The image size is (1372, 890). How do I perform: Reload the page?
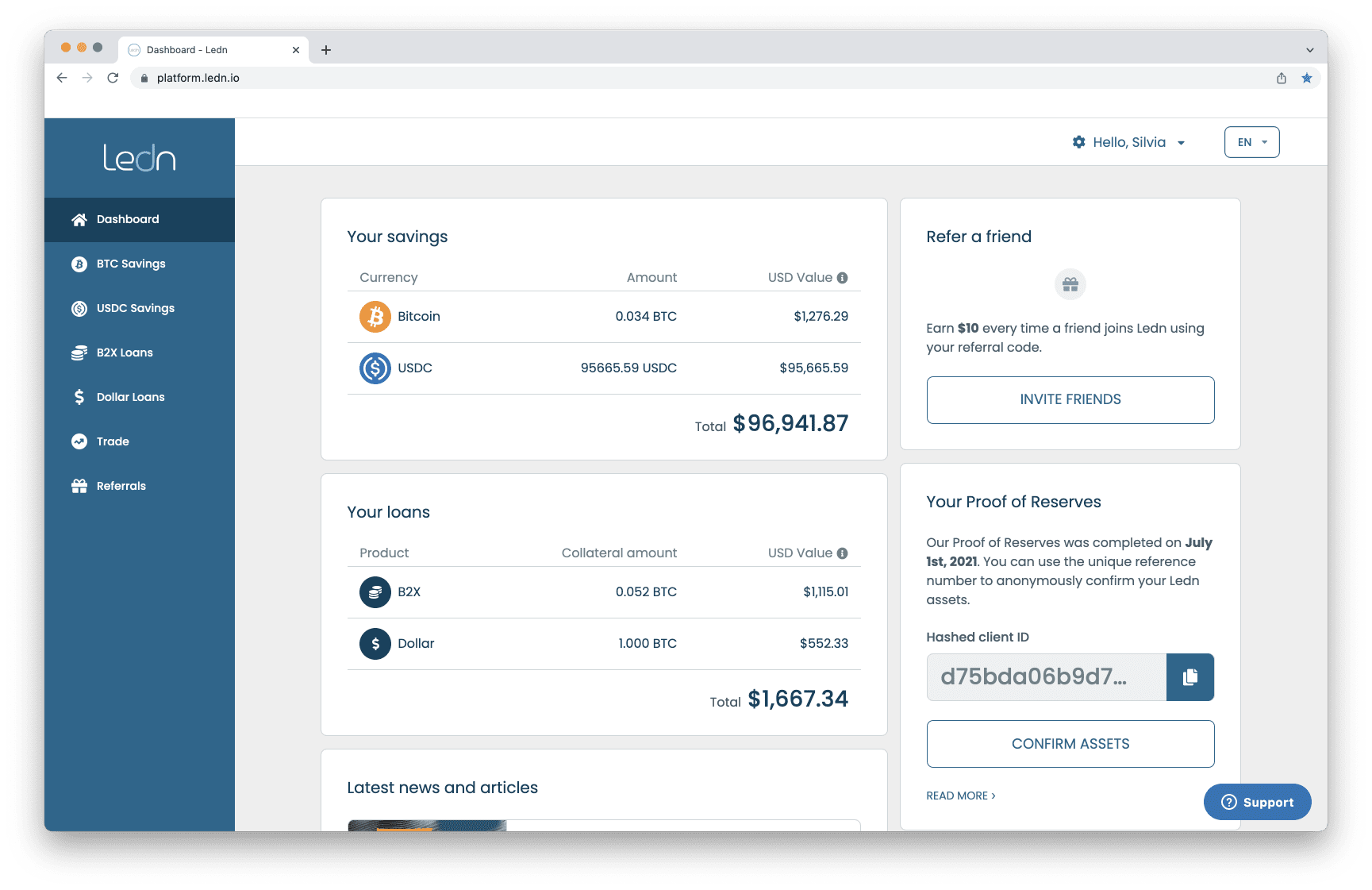click(x=113, y=78)
